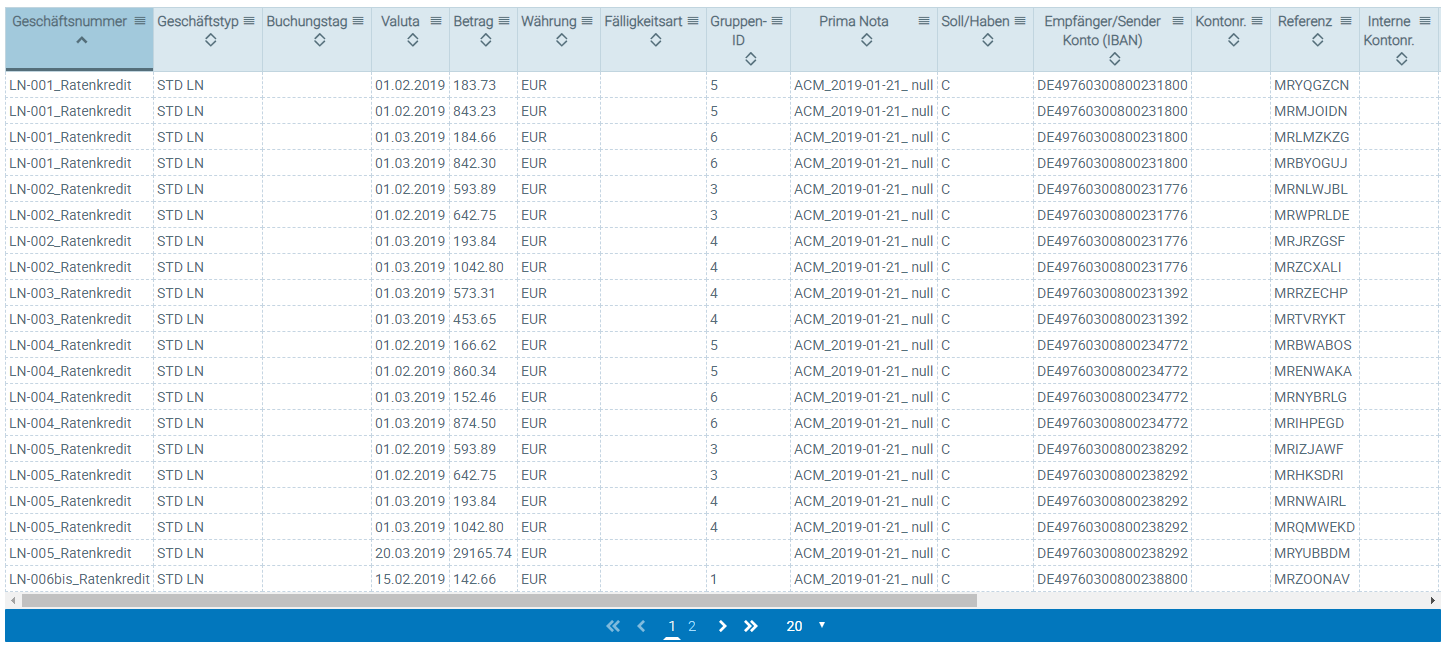The height and width of the screenshot is (648, 1443).
Task: Select the reference cell MRZCXALI
Action: 1315,267
